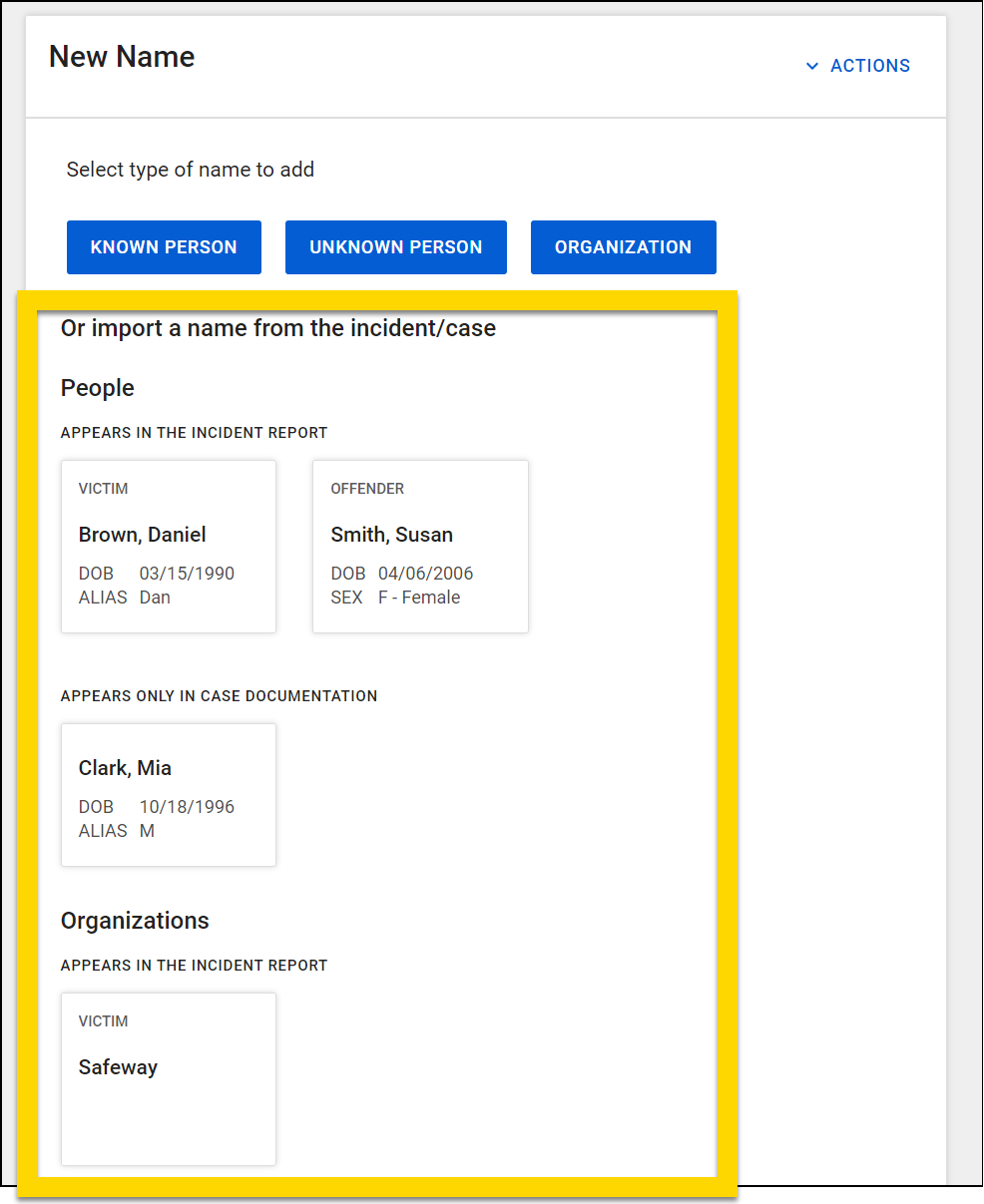Viewport: 984px width, 1204px height.
Task: Click the UNKNOWN PERSON button
Action: tap(395, 246)
